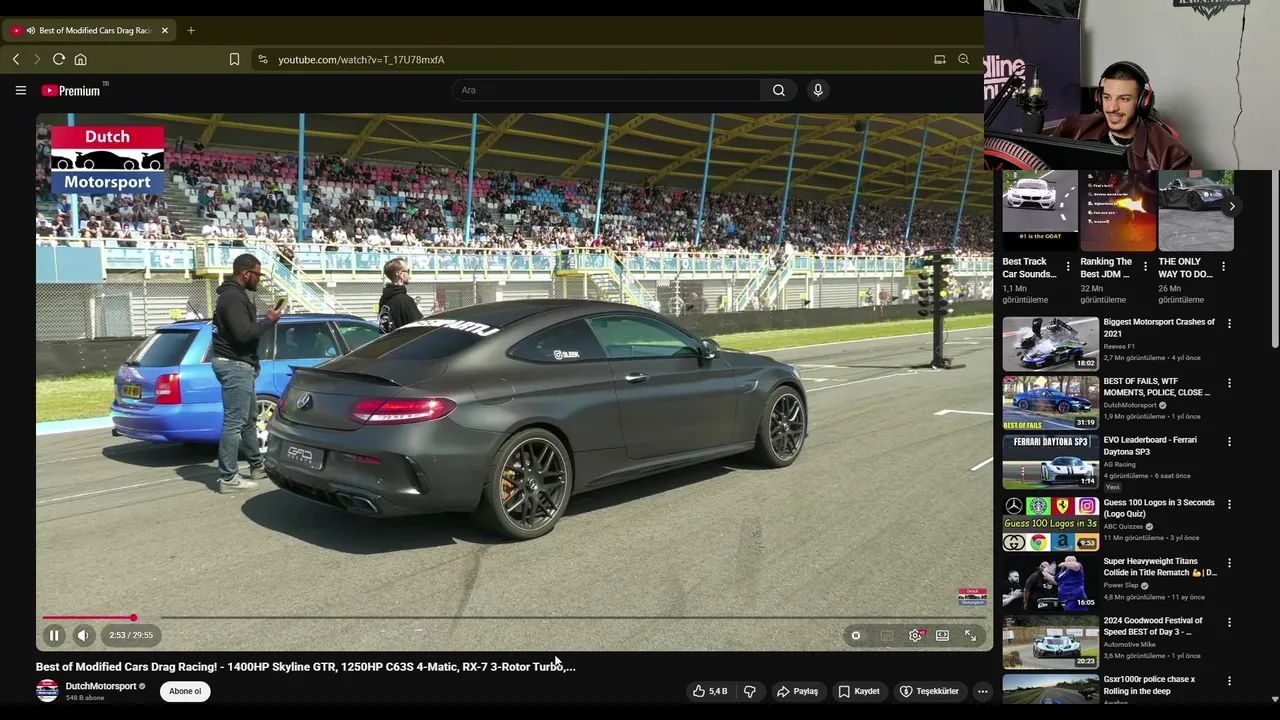Open options for Super Heavyweight Titans Collide
The width and height of the screenshot is (1280, 720).
[1229, 564]
